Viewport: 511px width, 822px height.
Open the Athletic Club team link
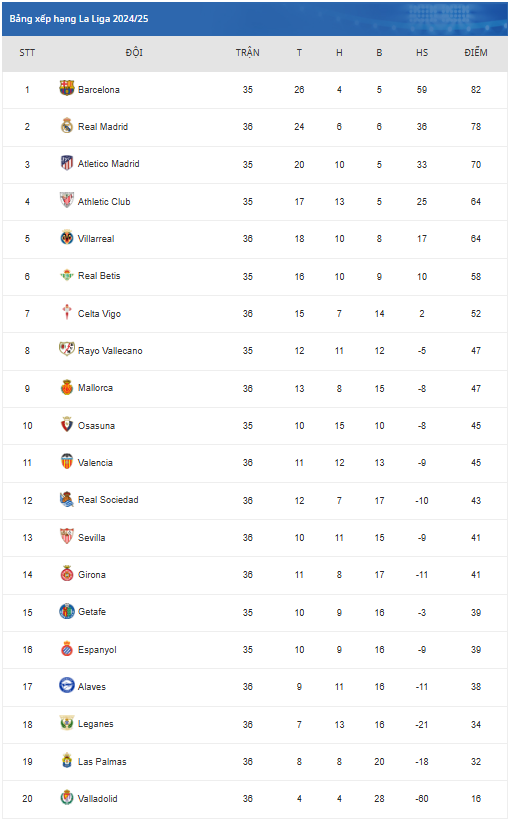coord(104,202)
